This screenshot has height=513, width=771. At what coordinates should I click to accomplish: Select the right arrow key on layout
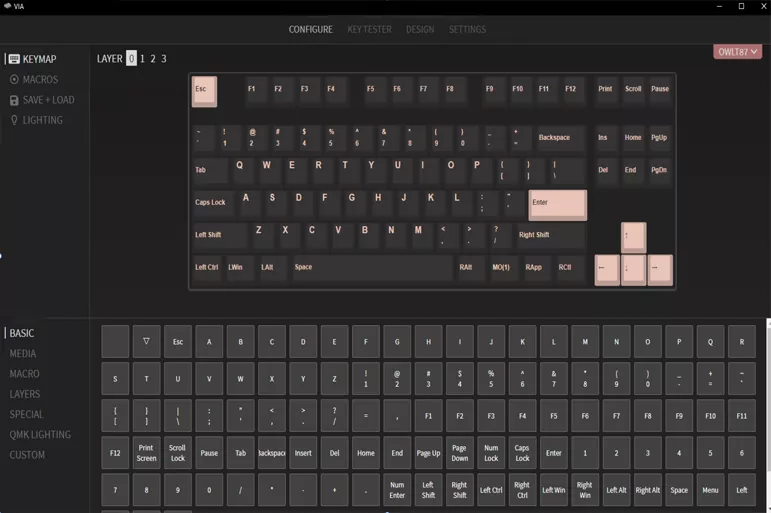tap(660, 270)
